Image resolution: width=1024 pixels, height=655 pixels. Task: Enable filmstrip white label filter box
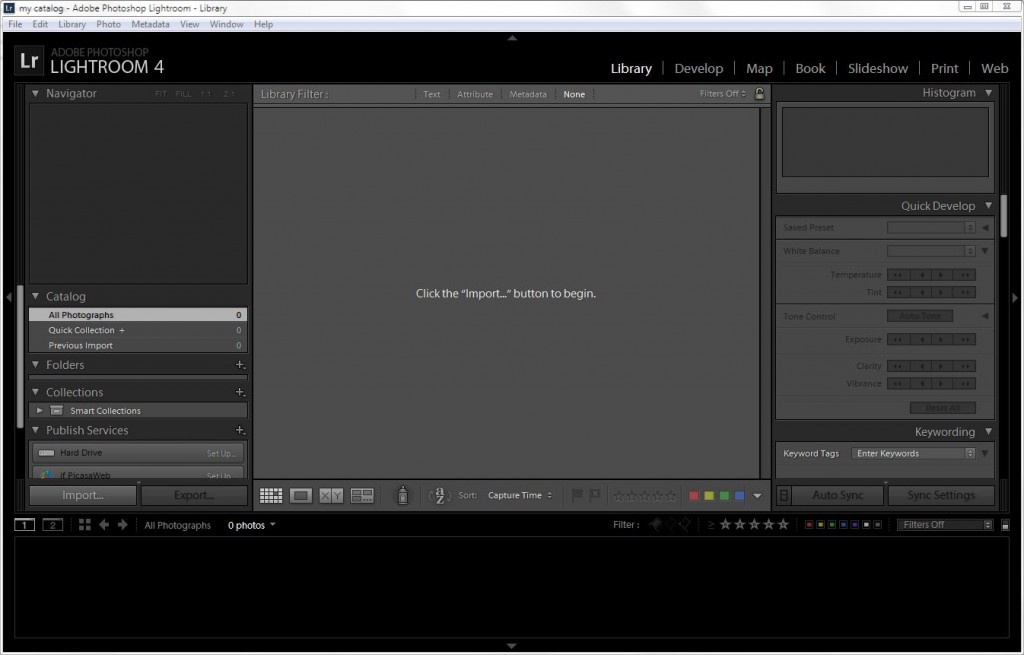coord(866,524)
